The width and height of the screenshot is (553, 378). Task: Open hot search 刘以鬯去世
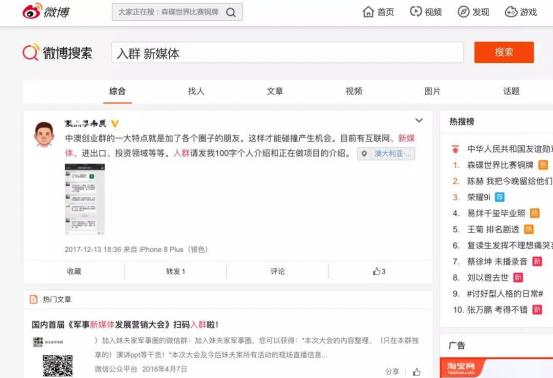488,278
